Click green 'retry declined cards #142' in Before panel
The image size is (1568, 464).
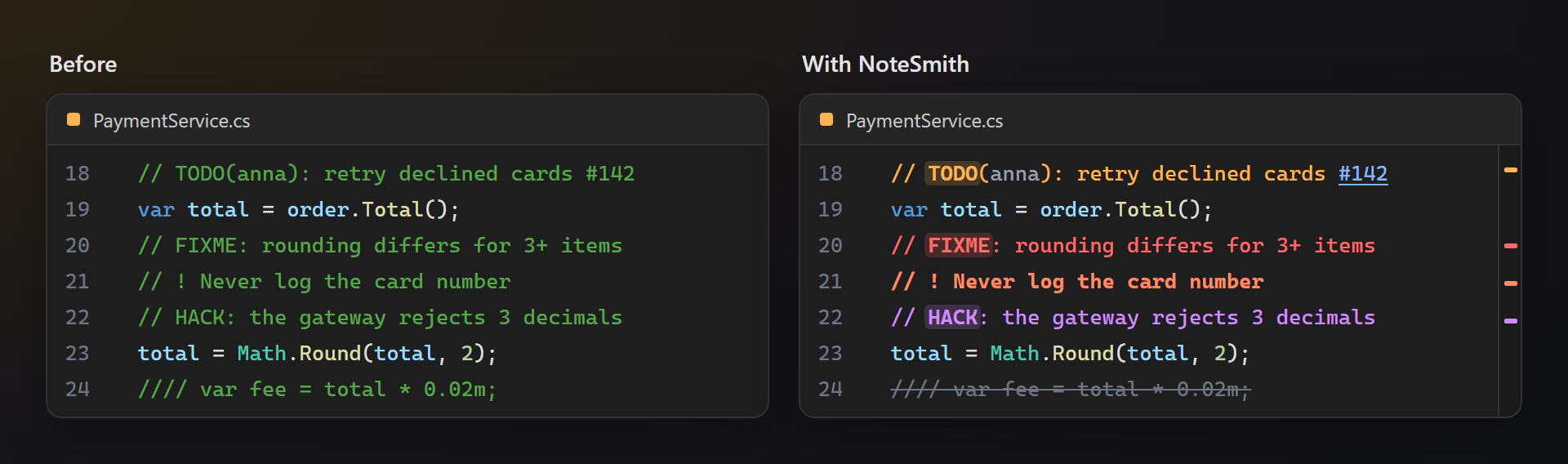pyautogui.click(x=479, y=174)
